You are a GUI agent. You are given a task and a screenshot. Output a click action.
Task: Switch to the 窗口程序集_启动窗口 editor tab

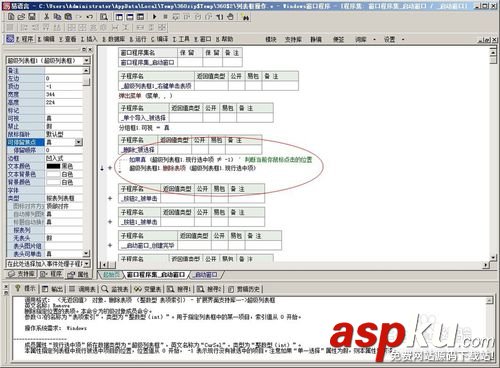156,275
